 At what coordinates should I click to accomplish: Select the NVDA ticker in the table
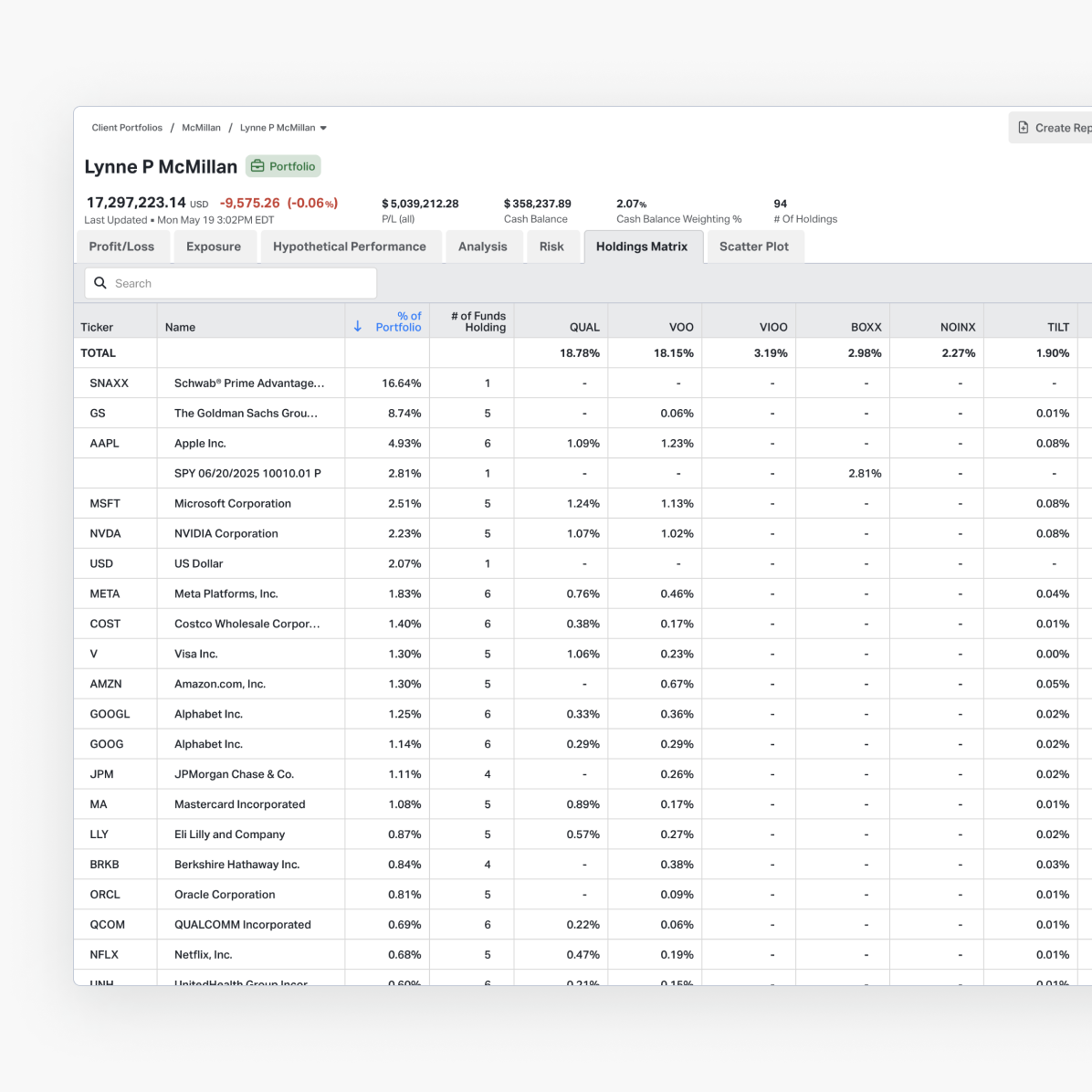[105, 533]
